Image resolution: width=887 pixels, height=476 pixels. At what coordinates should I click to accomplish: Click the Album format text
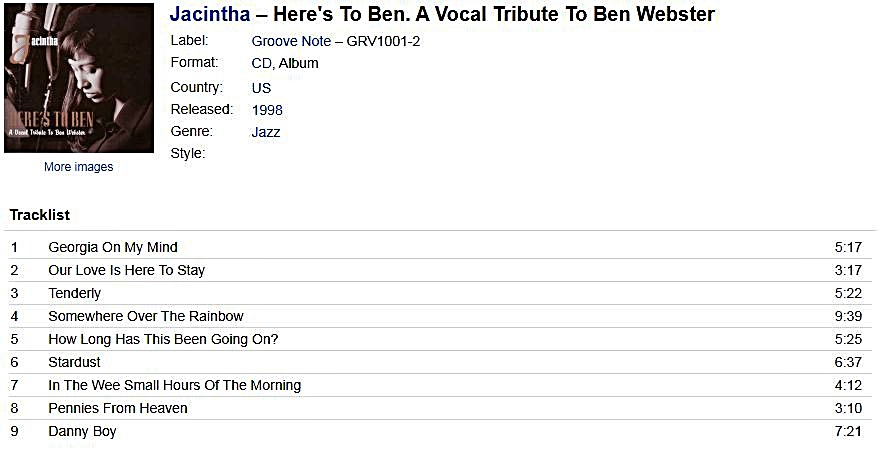point(299,63)
